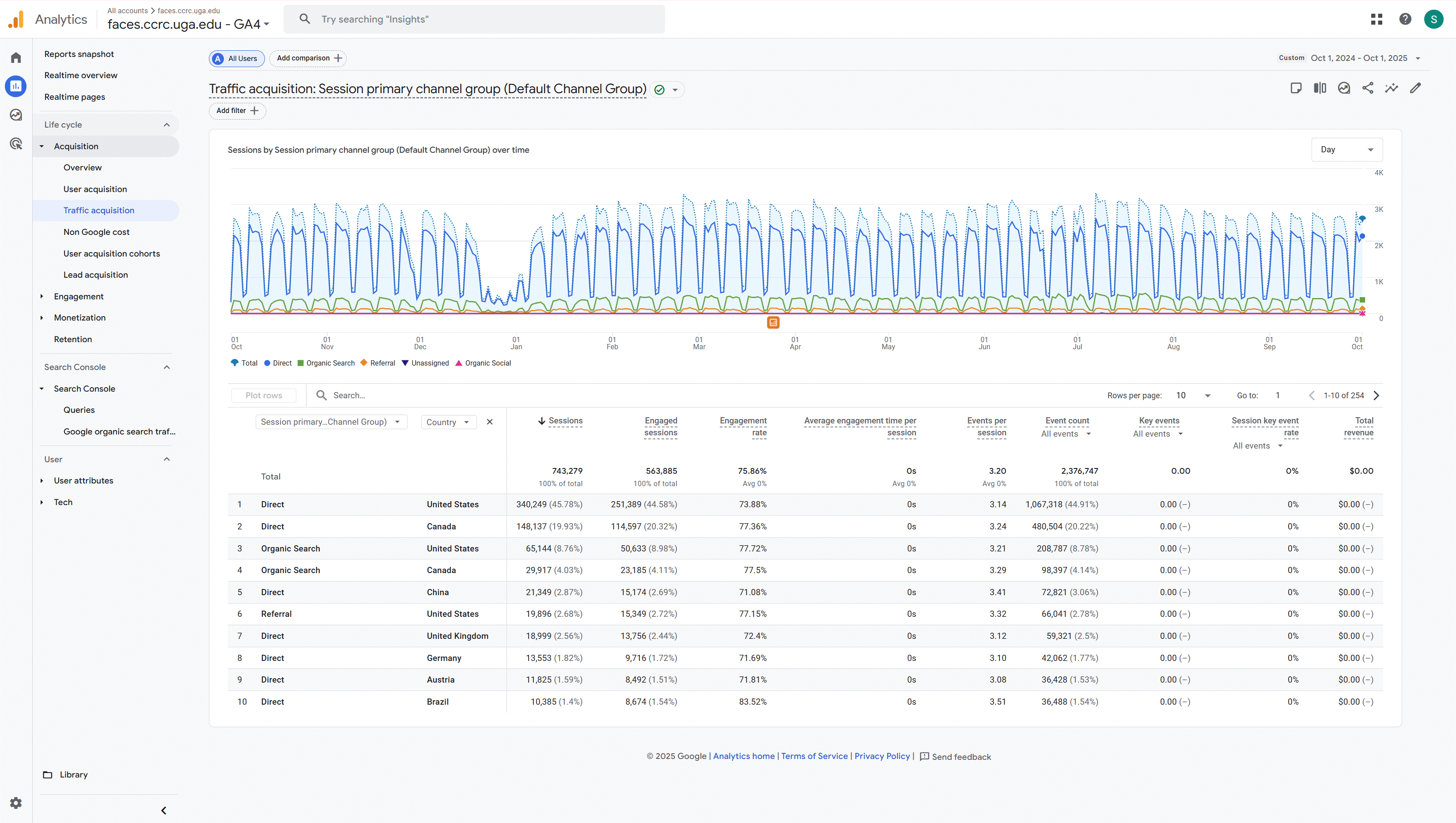Image resolution: width=1456 pixels, height=823 pixels.
Task: Open the Privacy Policy link
Action: tap(882, 756)
